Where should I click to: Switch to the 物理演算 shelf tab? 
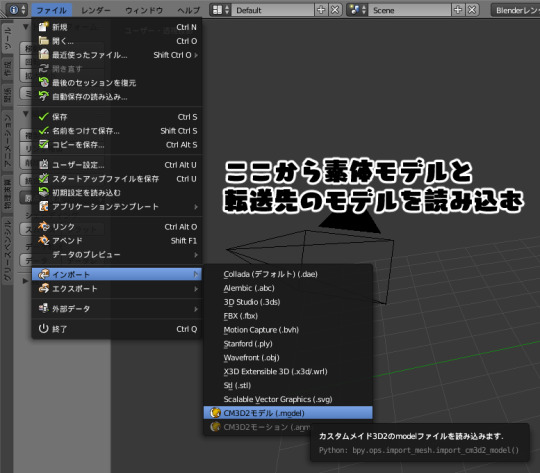pos(7,194)
